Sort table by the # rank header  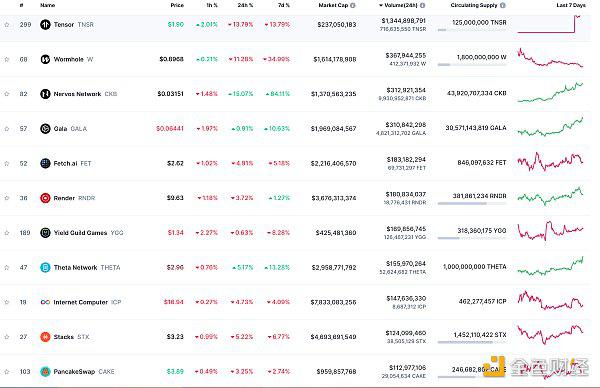click(x=22, y=5)
